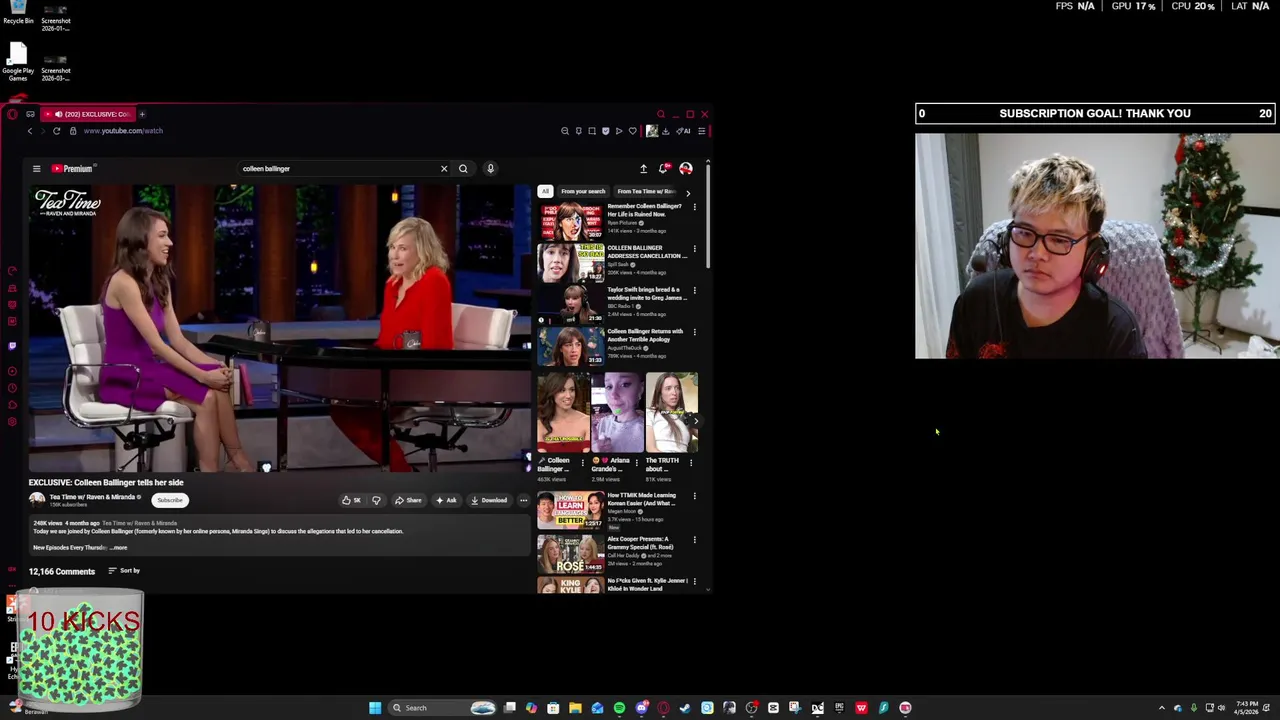1280x720 pixels.
Task: Expand description with ...more
Action: 119,548
